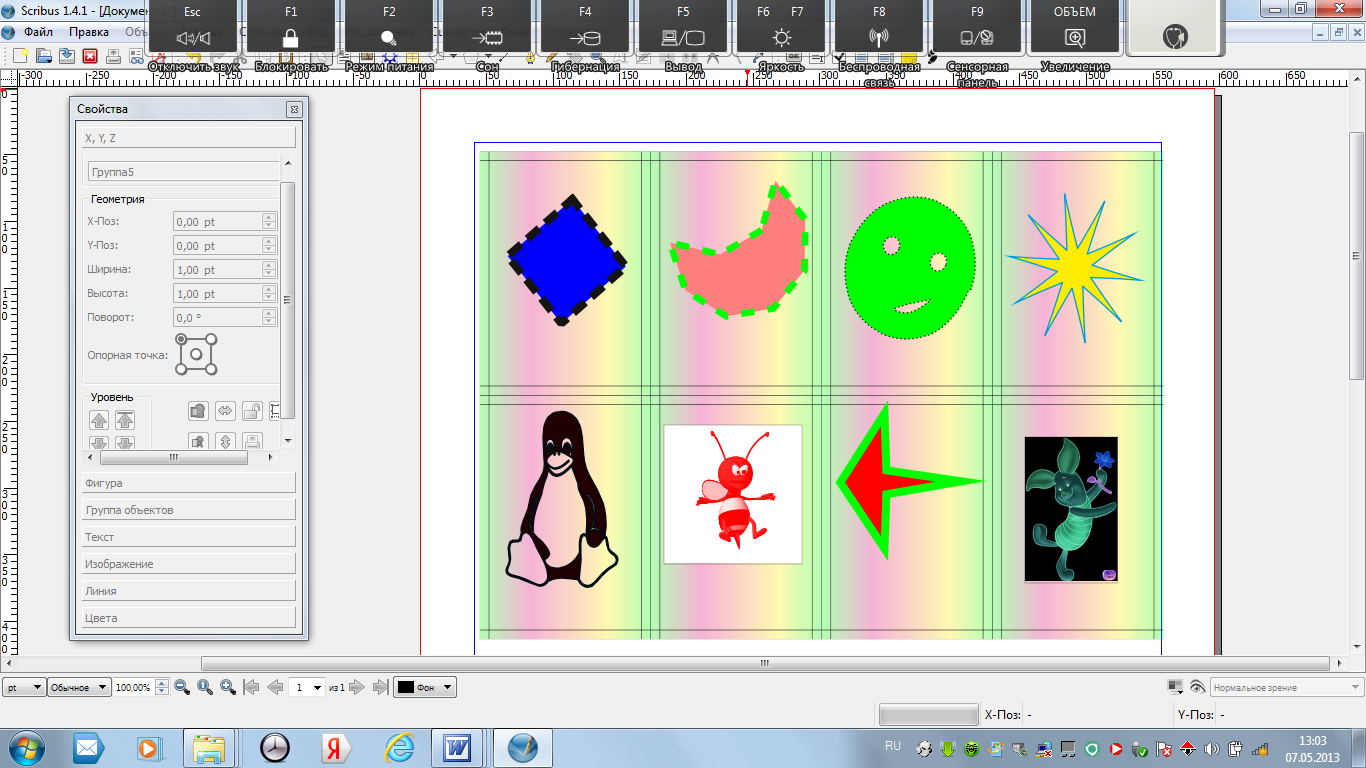
Task: Raise object one level in Уровень
Action: 99,420
